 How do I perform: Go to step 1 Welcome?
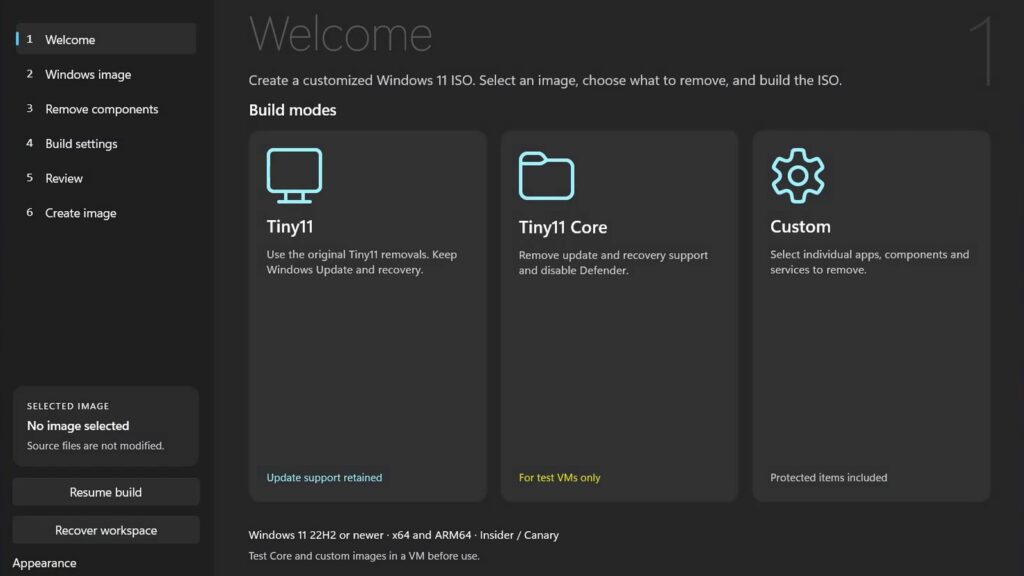click(106, 39)
